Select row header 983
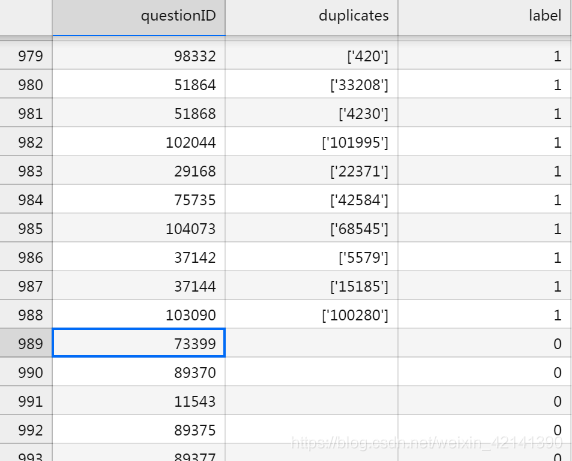Viewport: 572px width, 461px height. pyautogui.click(x=26, y=171)
